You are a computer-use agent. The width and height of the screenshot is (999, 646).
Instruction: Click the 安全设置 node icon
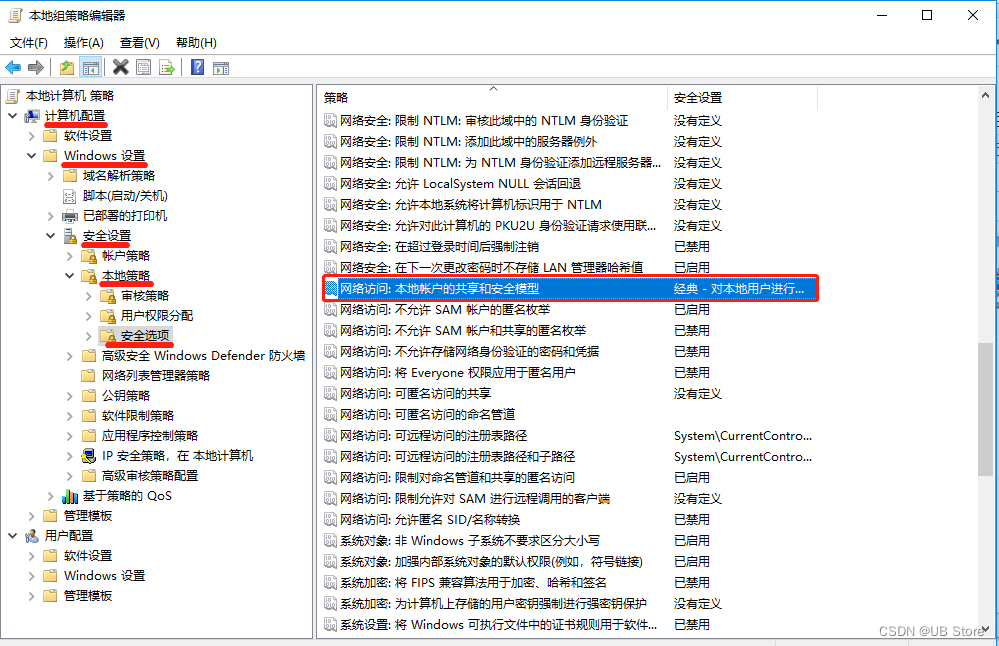pyautogui.click(x=69, y=236)
